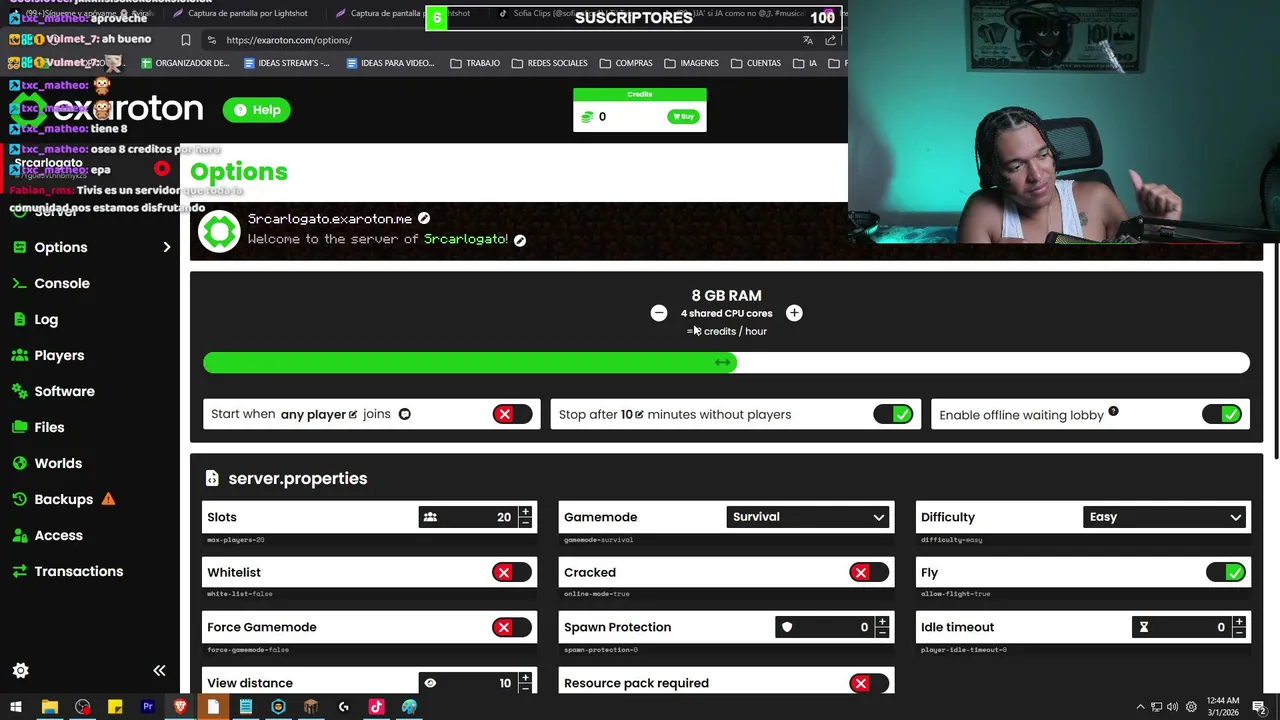This screenshot has width=1280, height=720.
Task: Open CUENTAS bookmarks folder
Action: [756, 63]
